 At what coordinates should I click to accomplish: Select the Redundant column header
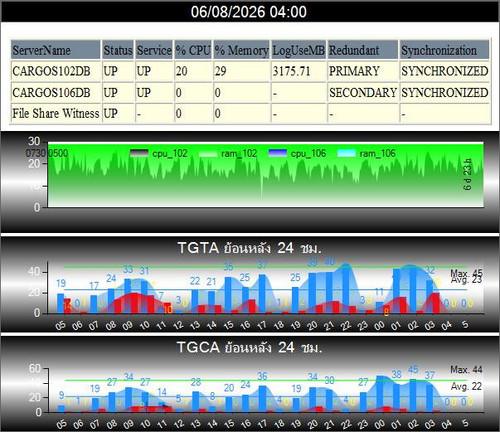pos(363,50)
